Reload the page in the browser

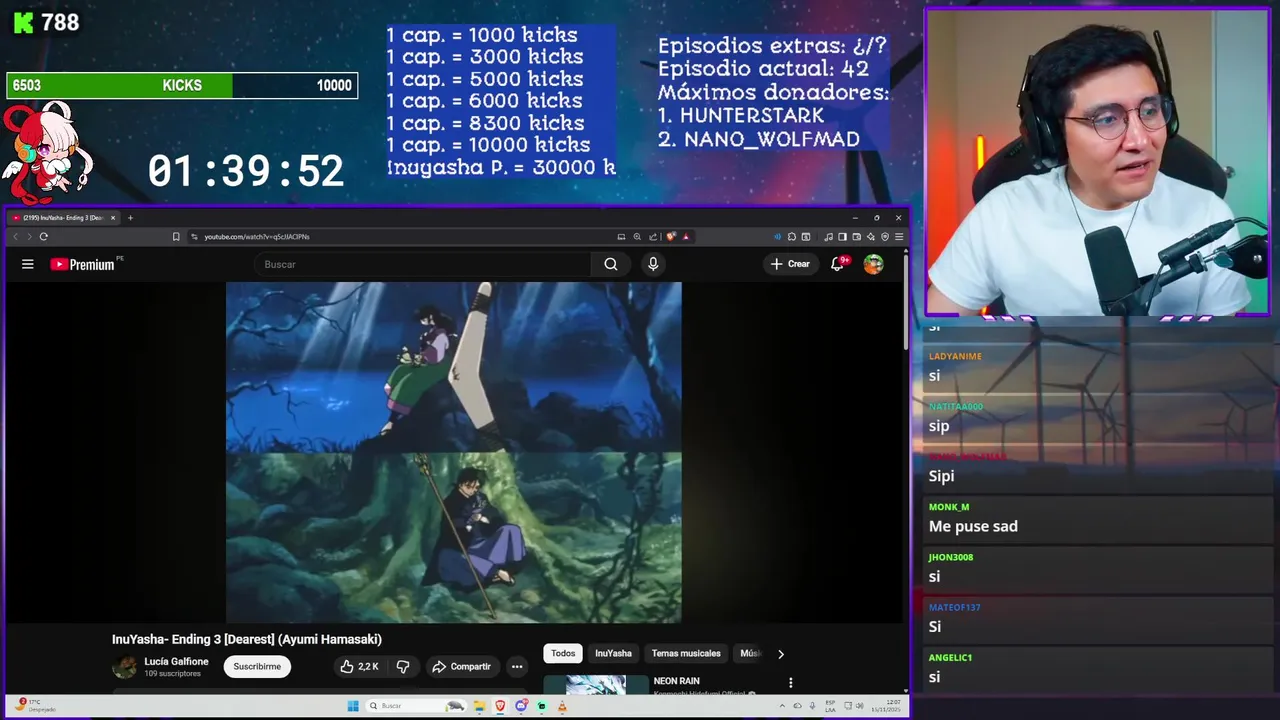click(44, 237)
